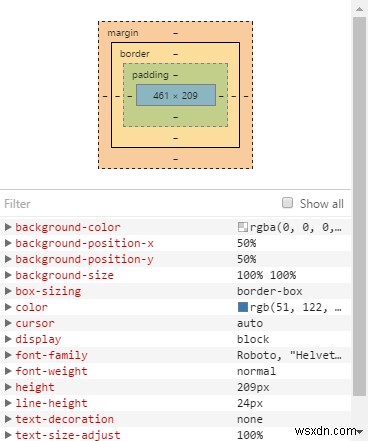Select the padding label in box model
Screen dimensions: 368x441
150,75
